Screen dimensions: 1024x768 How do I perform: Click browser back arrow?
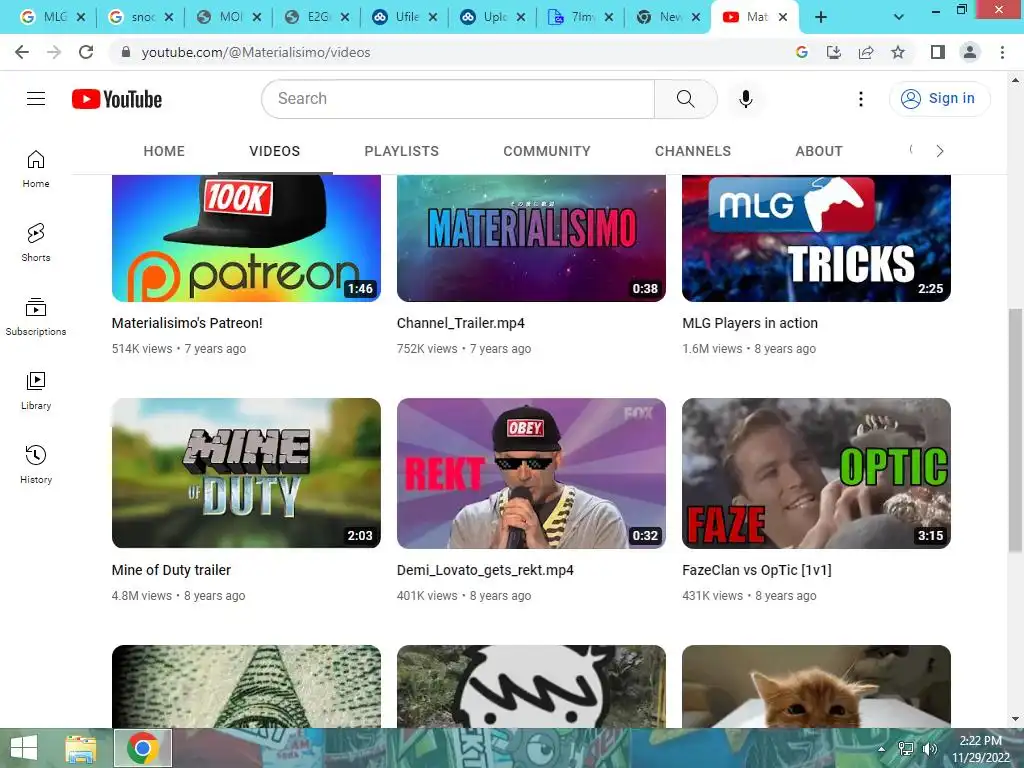22,52
